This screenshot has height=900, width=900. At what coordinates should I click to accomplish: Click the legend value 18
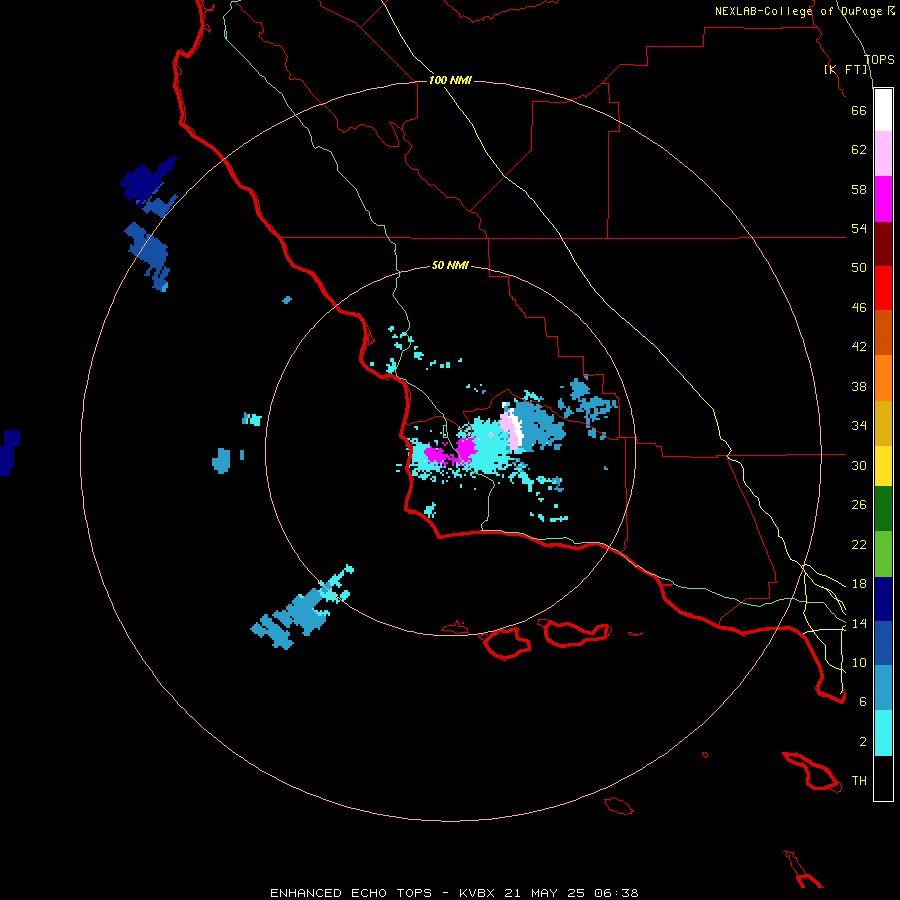[859, 584]
